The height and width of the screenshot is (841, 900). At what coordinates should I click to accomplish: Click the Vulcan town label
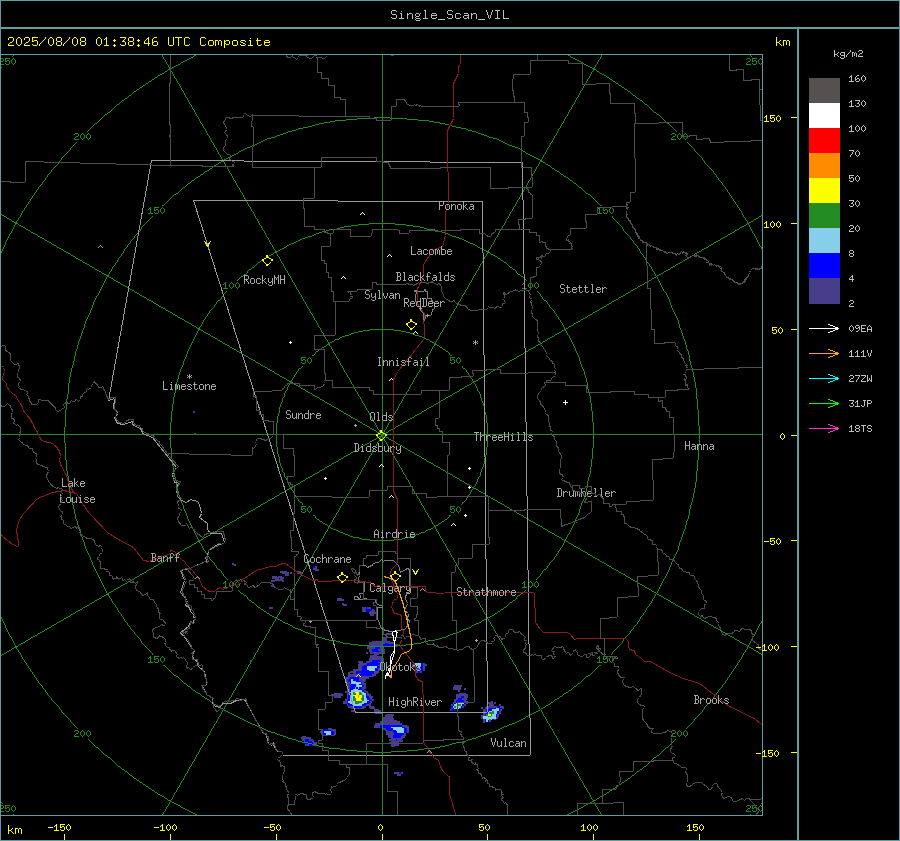508,743
